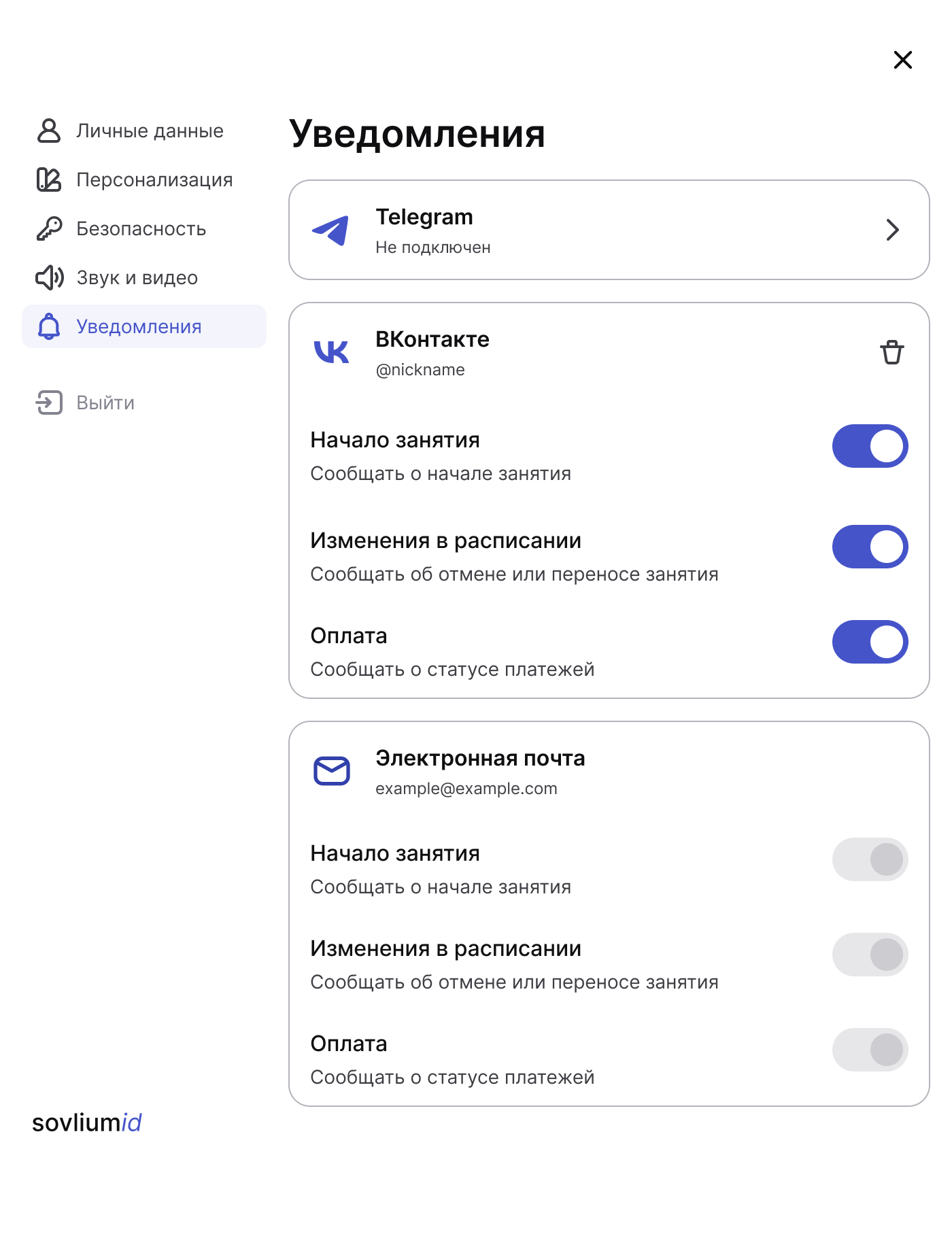Turn off ВКонтакте Оплата notifications
952x1251 pixels.
[870, 642]
